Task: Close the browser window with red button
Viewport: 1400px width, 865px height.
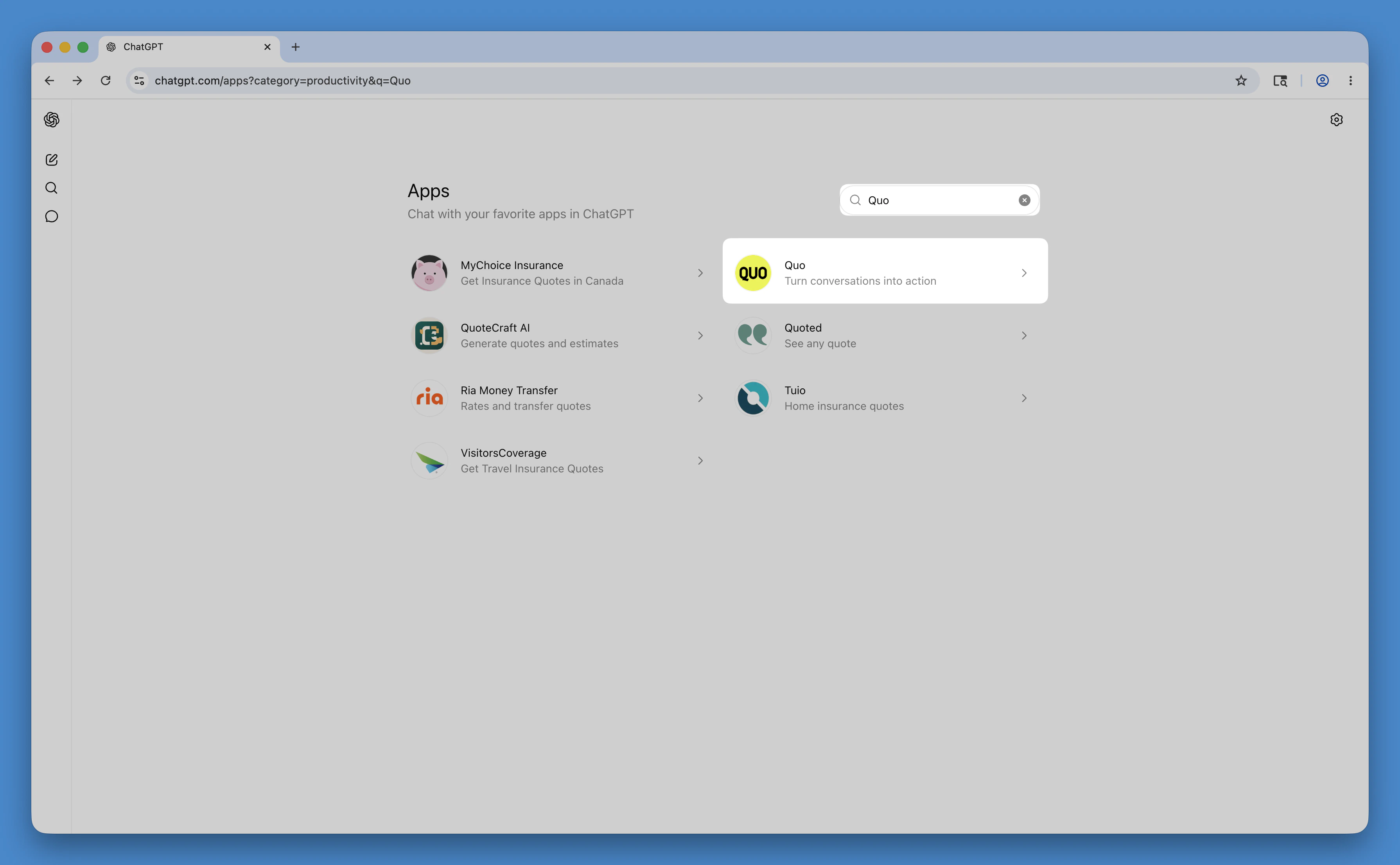Action: [47, 47]
